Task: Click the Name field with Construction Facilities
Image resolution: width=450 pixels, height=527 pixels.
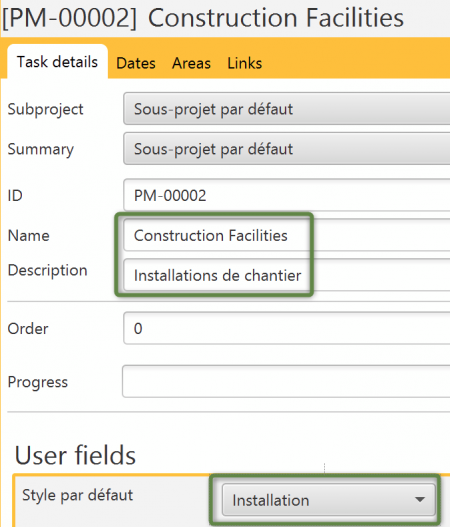Action: point(287,235)
